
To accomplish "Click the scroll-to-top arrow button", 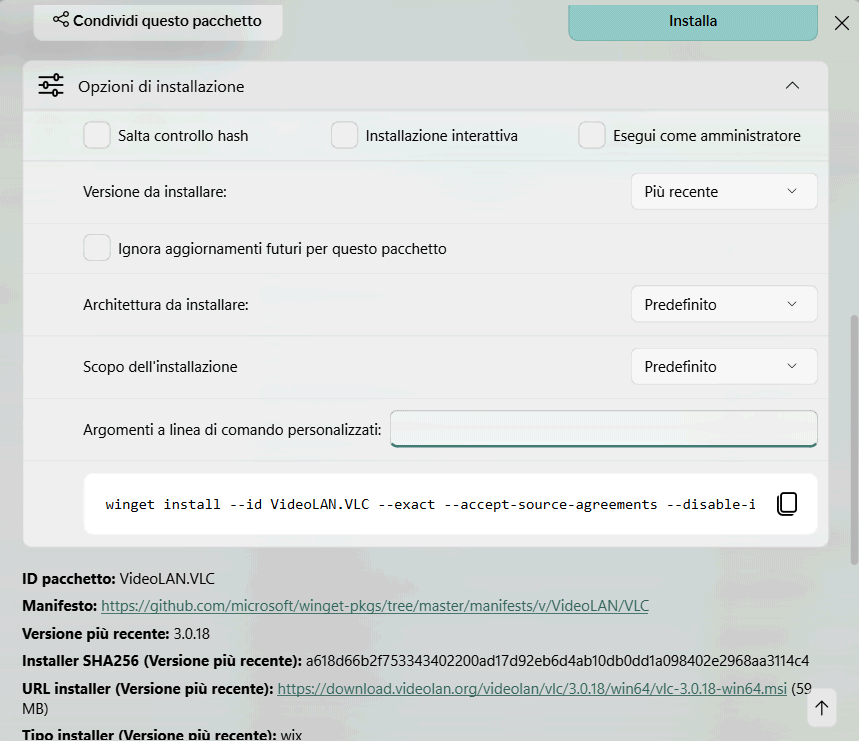I will (821, 708).
